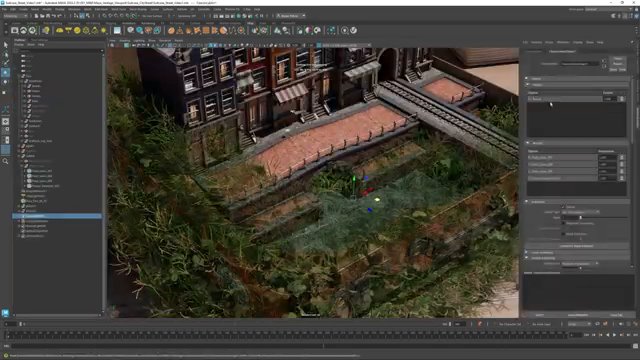This screenshot has width=640, height=360.
Task: Create a V-Ray sphere light from shelf
Action: tap(77, 30)
